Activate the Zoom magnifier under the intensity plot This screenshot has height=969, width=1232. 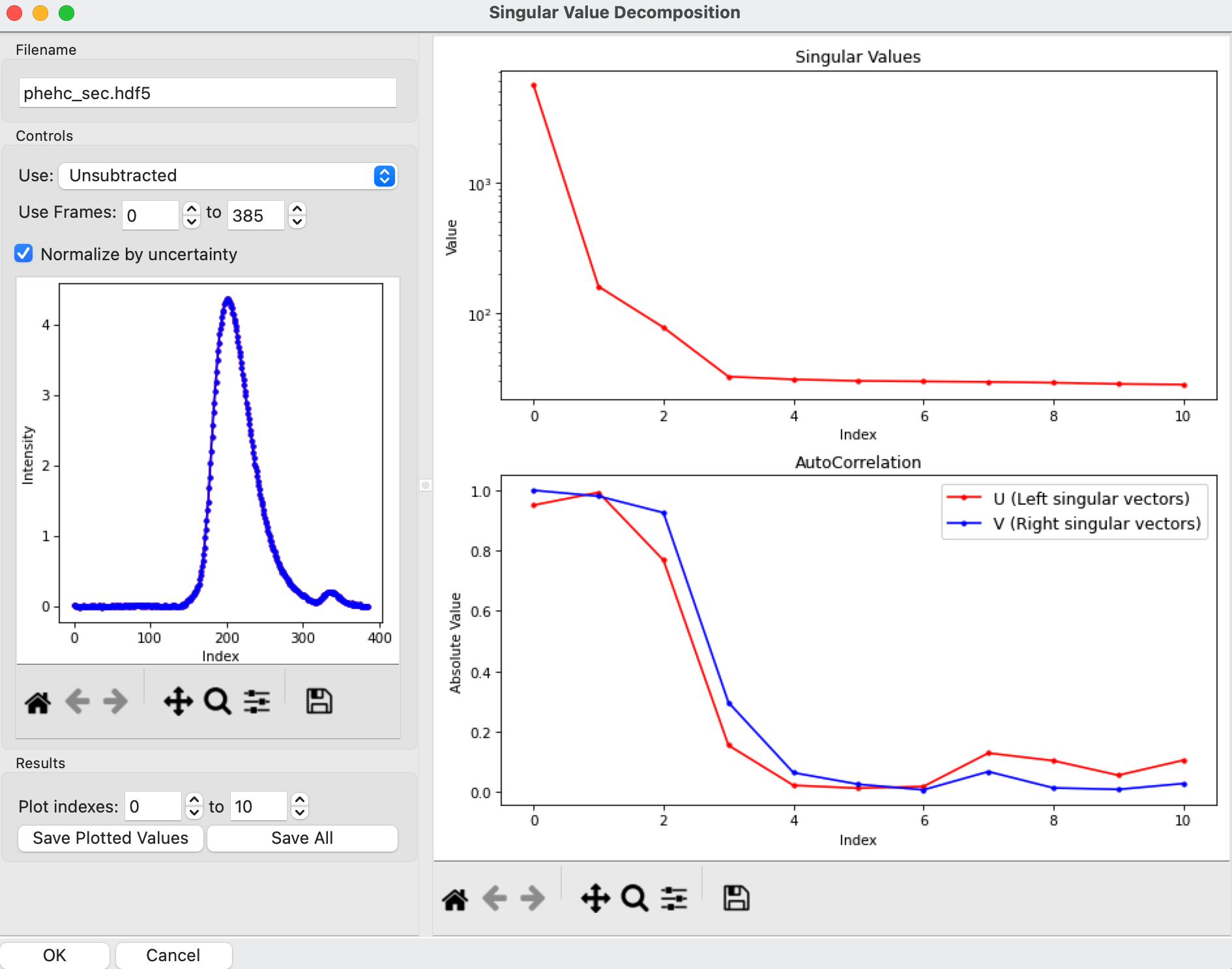click(218, 702)
